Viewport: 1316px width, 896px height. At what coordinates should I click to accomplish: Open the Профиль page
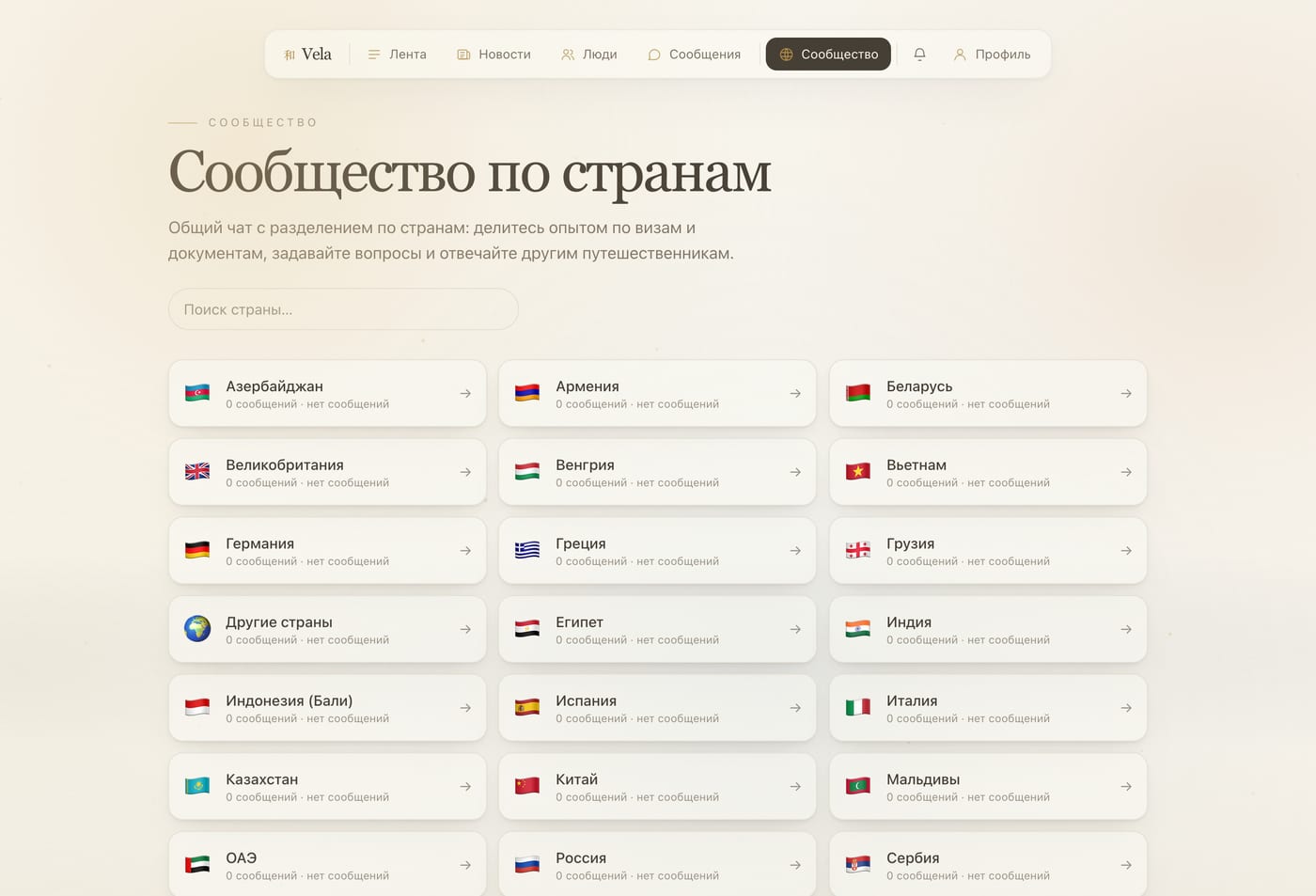coord(992,55)
